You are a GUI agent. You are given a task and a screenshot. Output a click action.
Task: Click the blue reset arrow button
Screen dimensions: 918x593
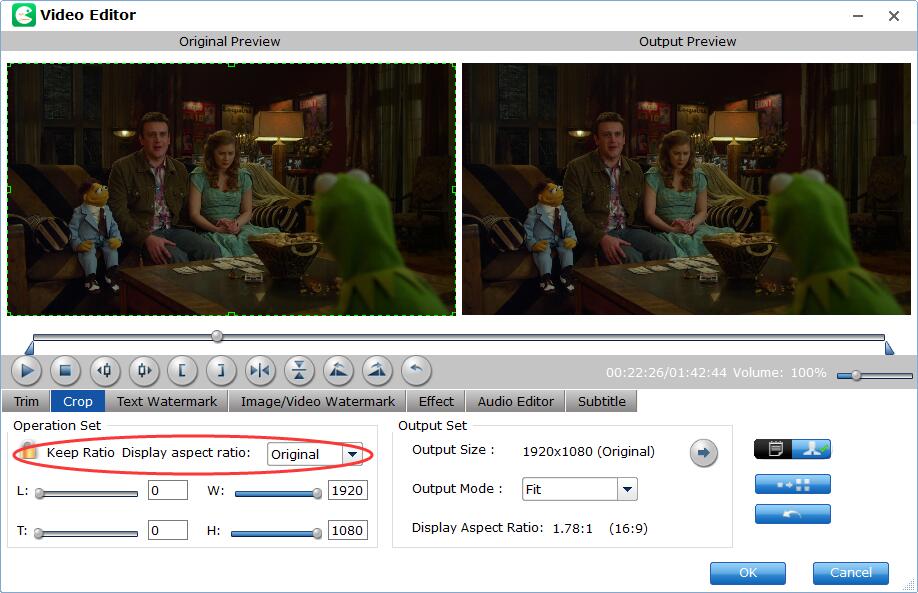point(793,514)
